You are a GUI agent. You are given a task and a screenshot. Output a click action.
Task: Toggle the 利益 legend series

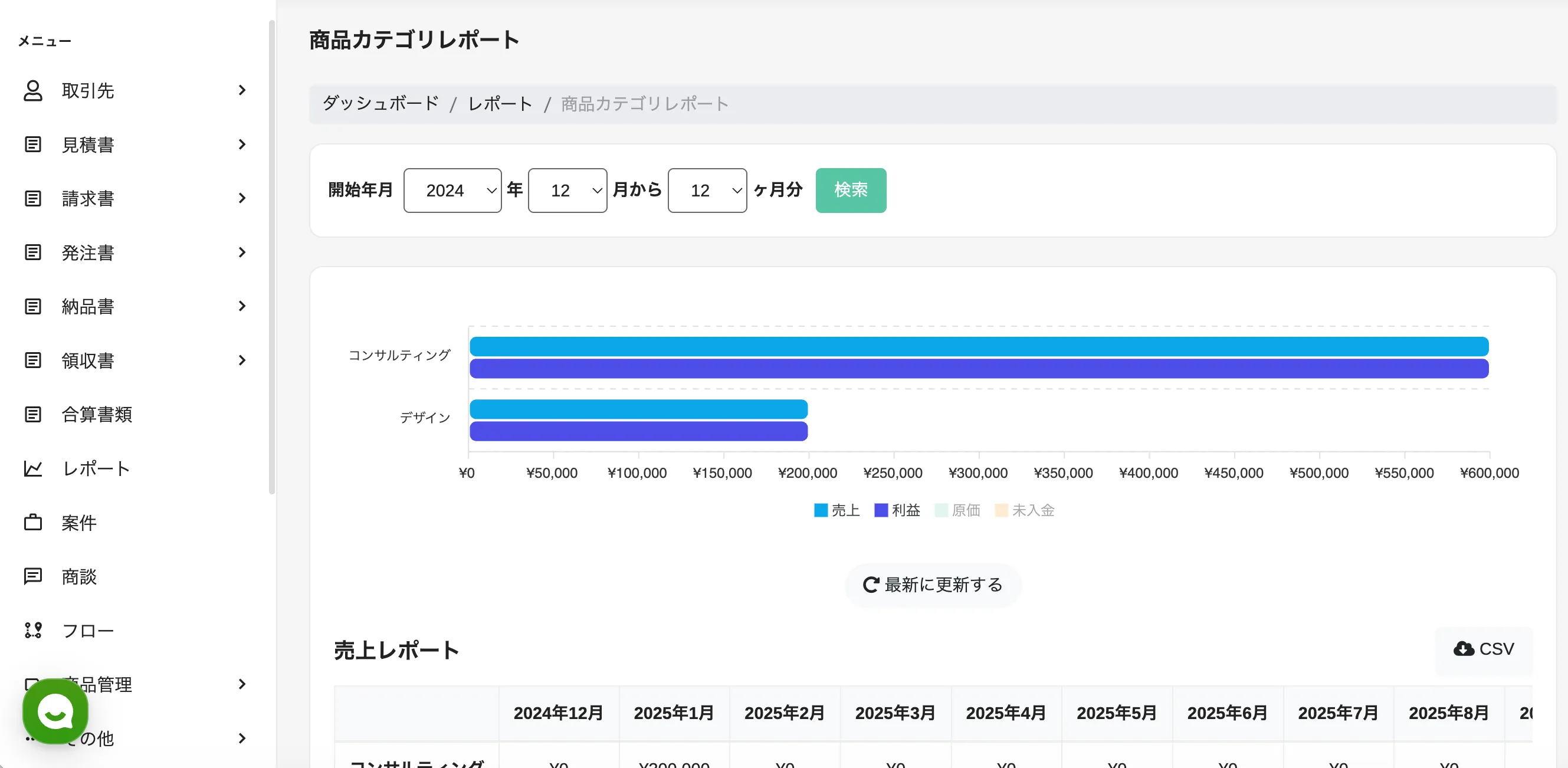[x=897, y=510]
